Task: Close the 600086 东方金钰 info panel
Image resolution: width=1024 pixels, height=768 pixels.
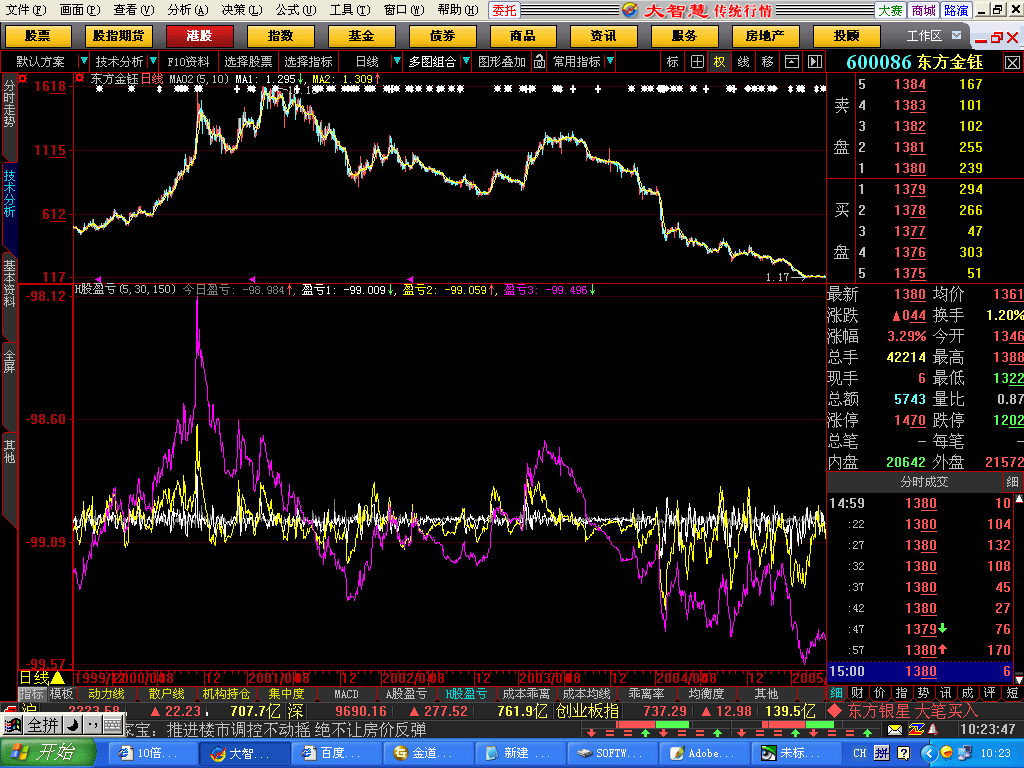Action: [1012, 62]
